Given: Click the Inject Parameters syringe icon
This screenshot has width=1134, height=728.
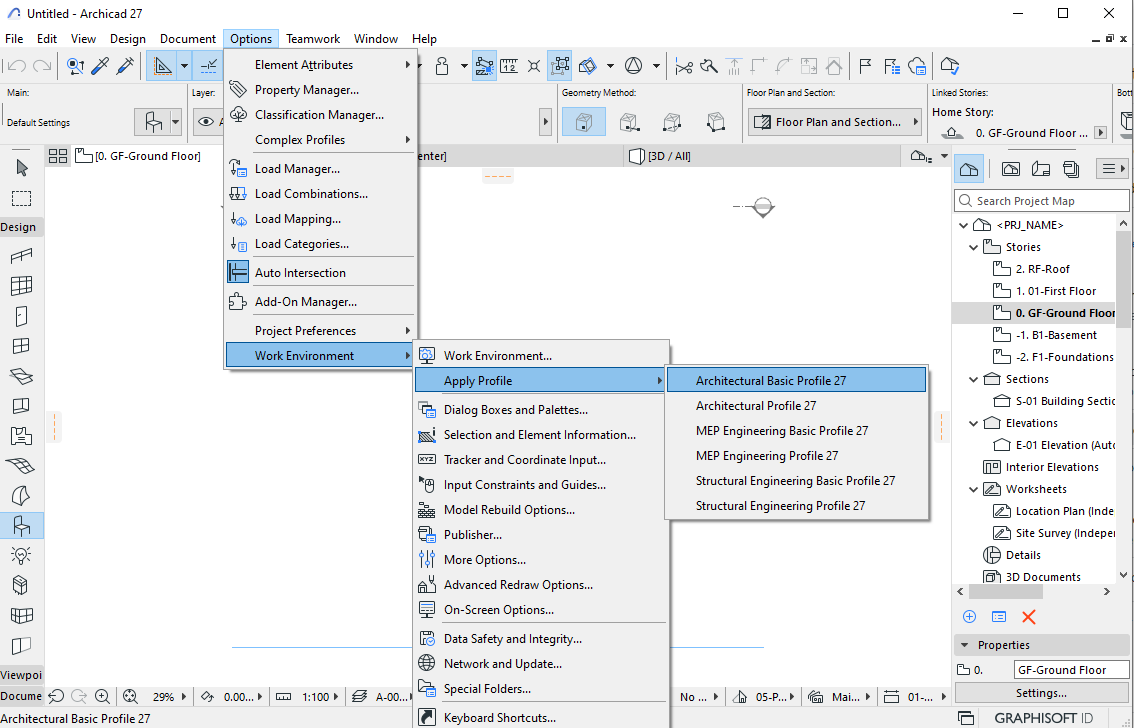Looking at the screenshot, I should pos(125,66).
